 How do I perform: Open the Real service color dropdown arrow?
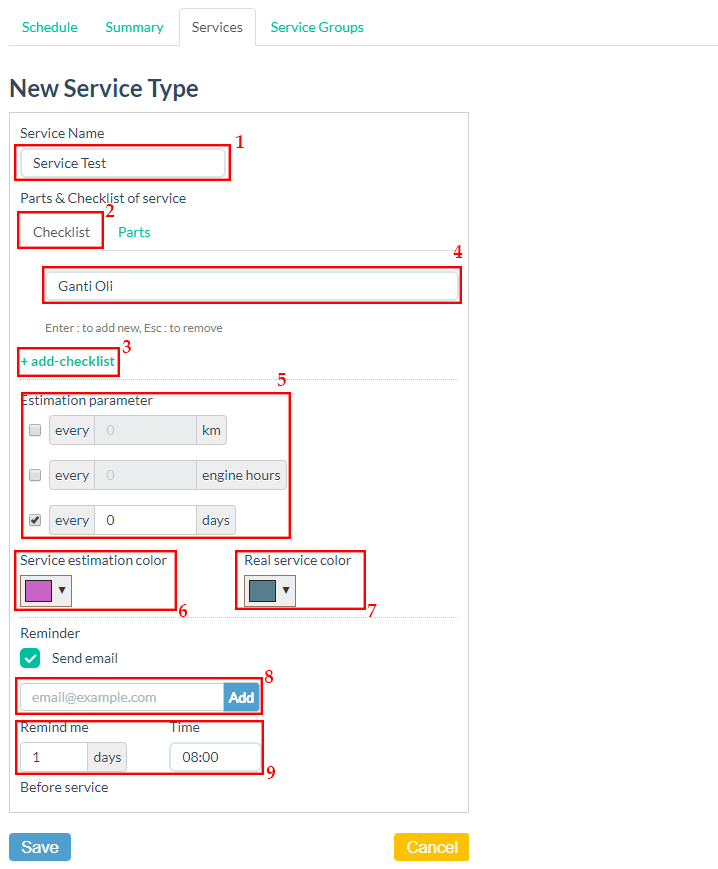point(286,591)
